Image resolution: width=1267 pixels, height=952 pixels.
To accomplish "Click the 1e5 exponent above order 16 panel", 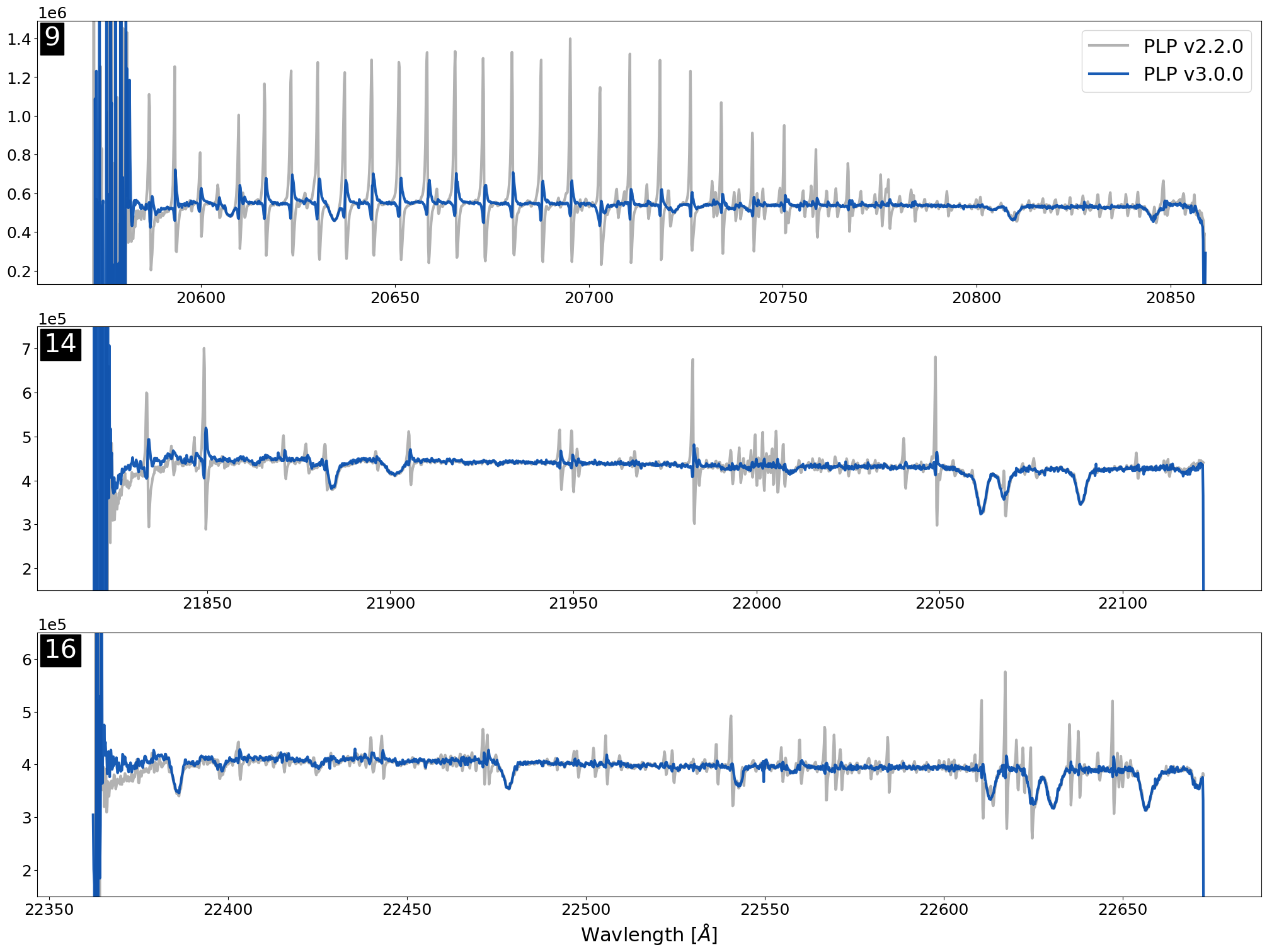I will (52, 624).
